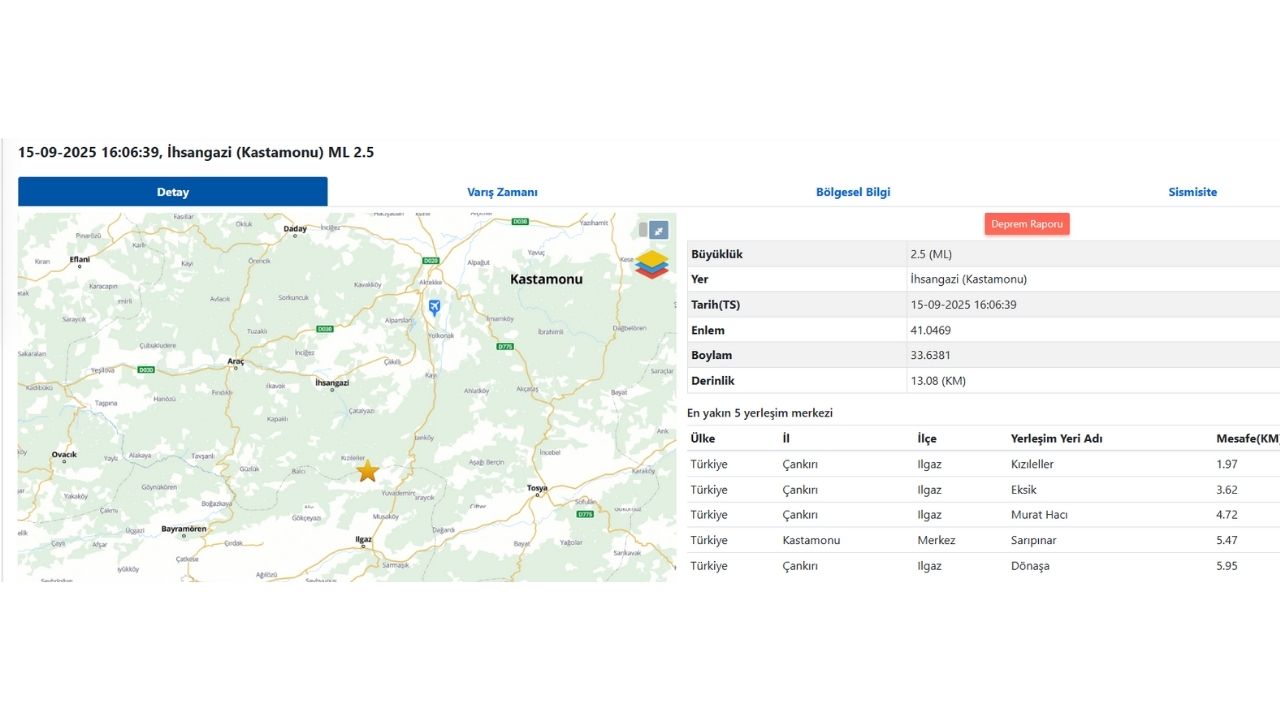
Task: Select the date value 15-09-2025 16:06:39 in table
Action: point(963,305)
